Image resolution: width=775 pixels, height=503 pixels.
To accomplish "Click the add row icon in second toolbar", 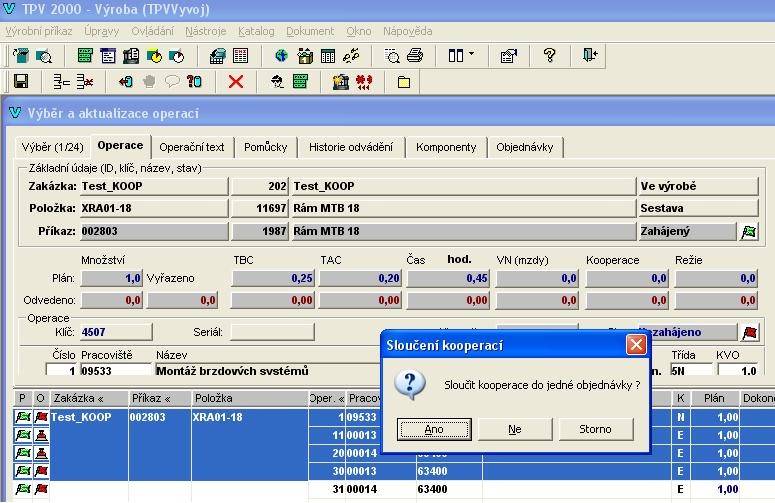I will point(62,82).
